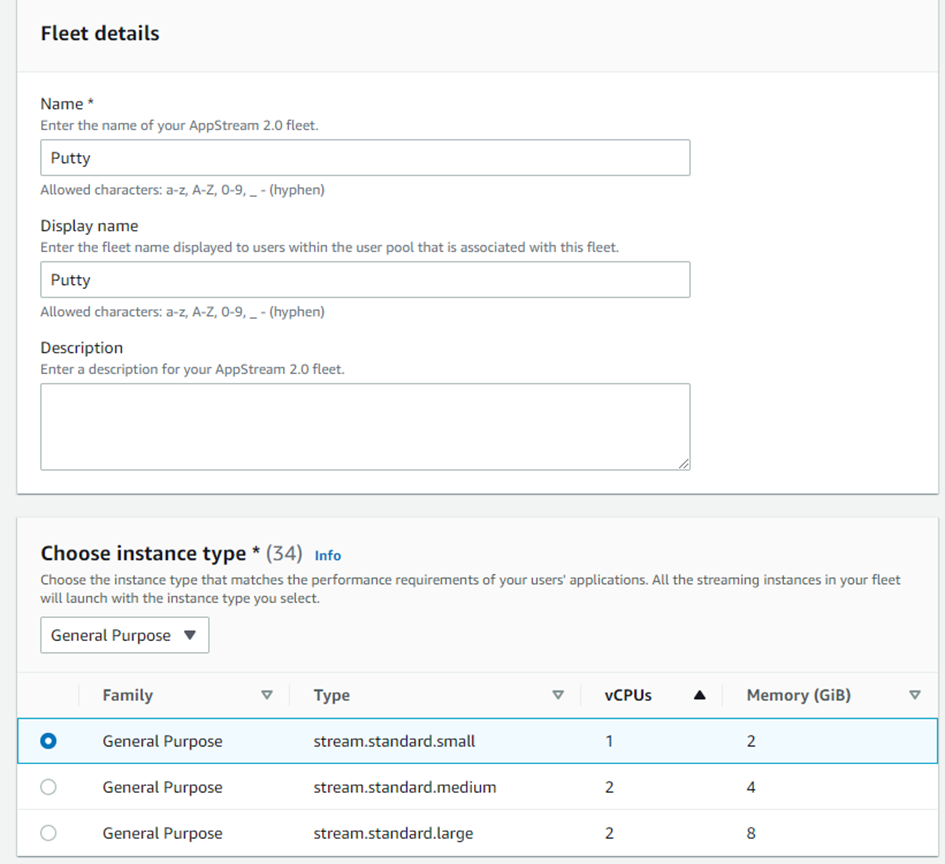This screenshot has height=864, width=945.
Task: Select the stream.standard.medium radio button
Action: [x=48, y=787]
